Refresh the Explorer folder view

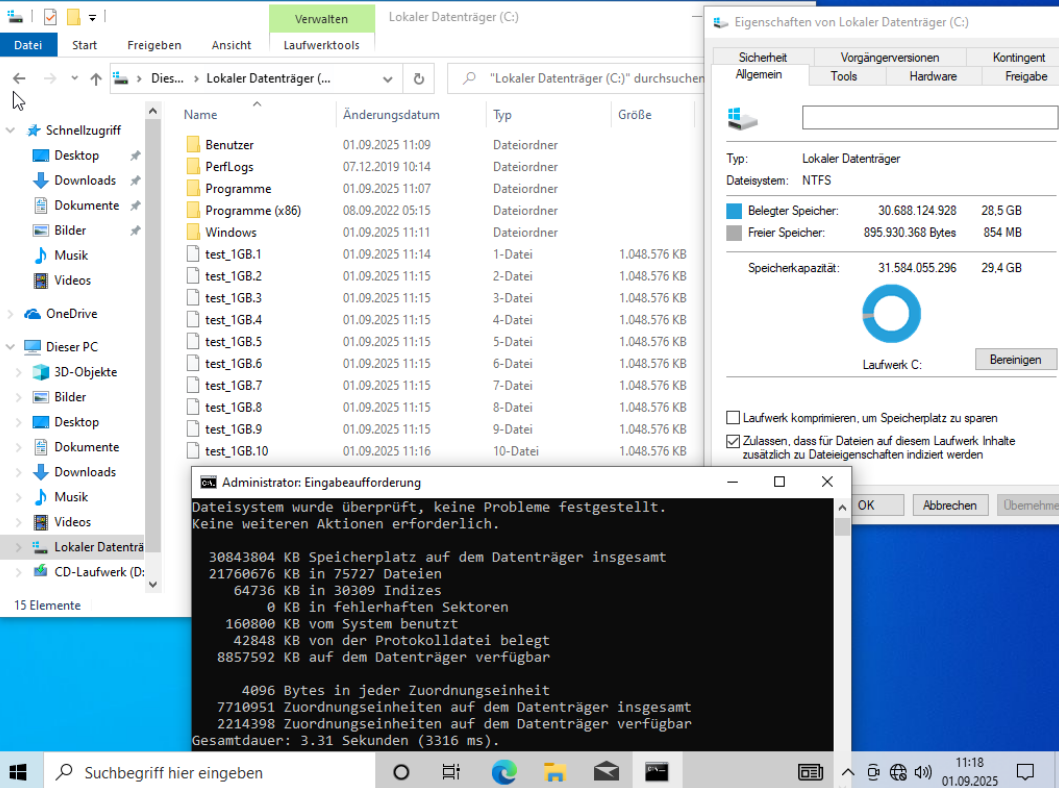(418, 79)
